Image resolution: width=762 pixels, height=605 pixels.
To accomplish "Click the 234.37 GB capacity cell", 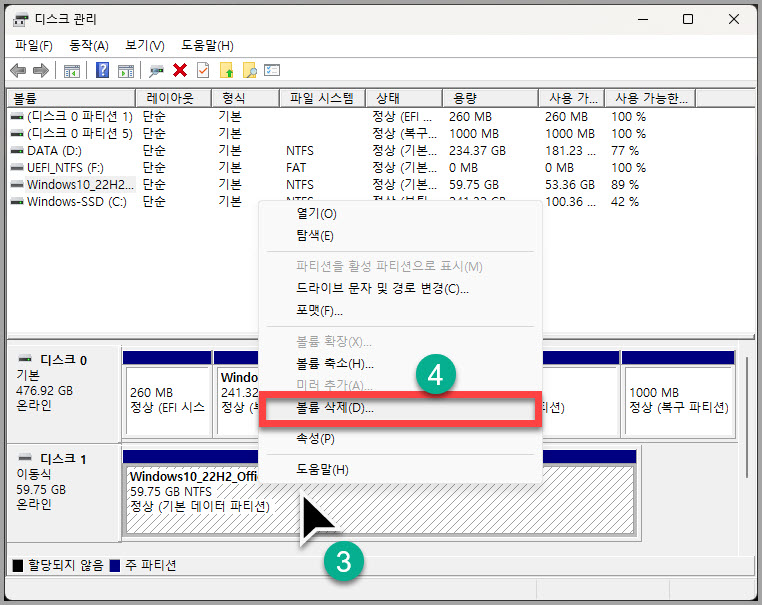I will click(x=477, y=151).
